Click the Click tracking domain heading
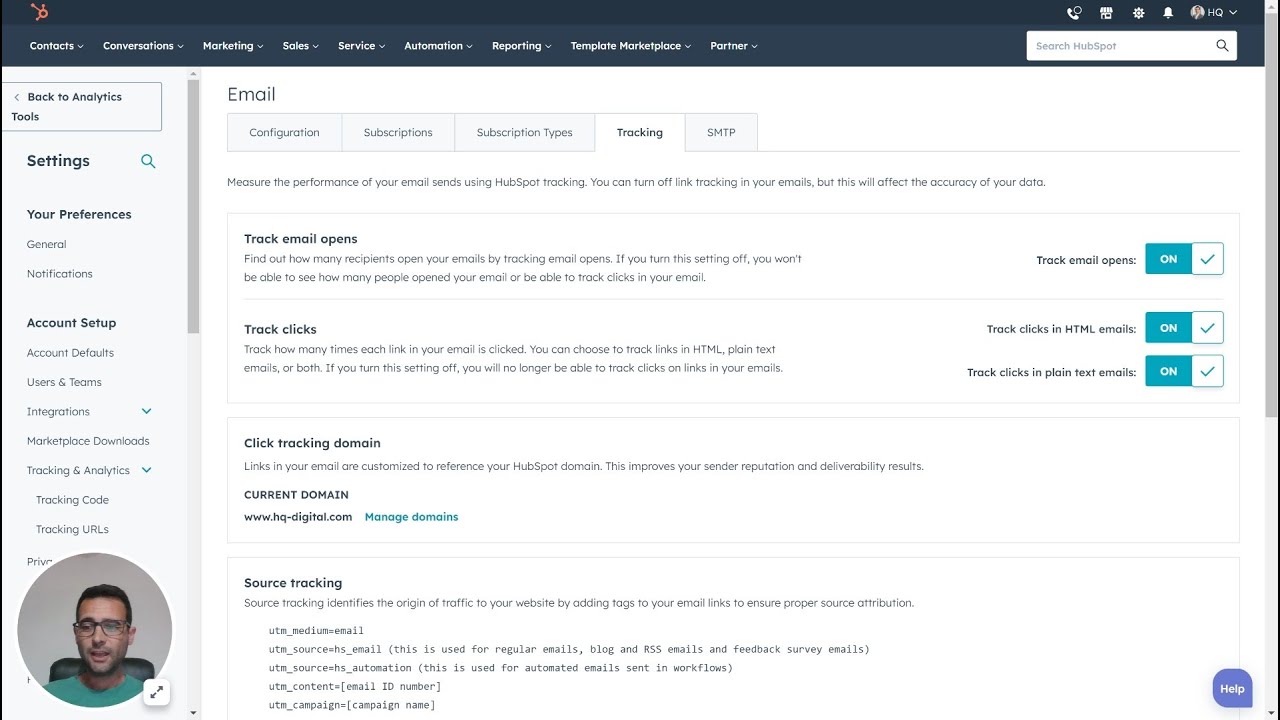Screen dimensions: 1280x720 click(x=312, y=443)
